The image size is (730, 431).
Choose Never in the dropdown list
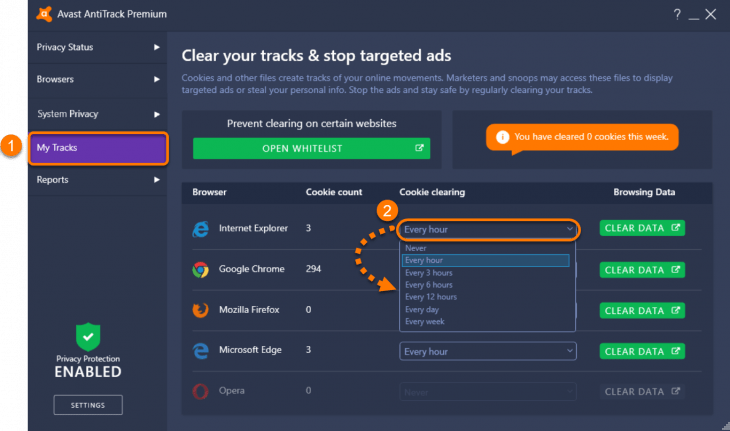(485, 248)
